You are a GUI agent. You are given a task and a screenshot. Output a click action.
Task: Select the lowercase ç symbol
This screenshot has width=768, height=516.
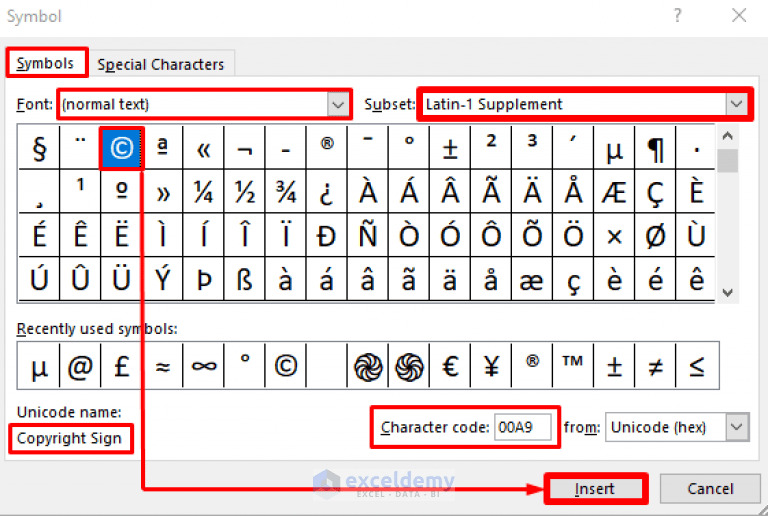tap(573, 279)
